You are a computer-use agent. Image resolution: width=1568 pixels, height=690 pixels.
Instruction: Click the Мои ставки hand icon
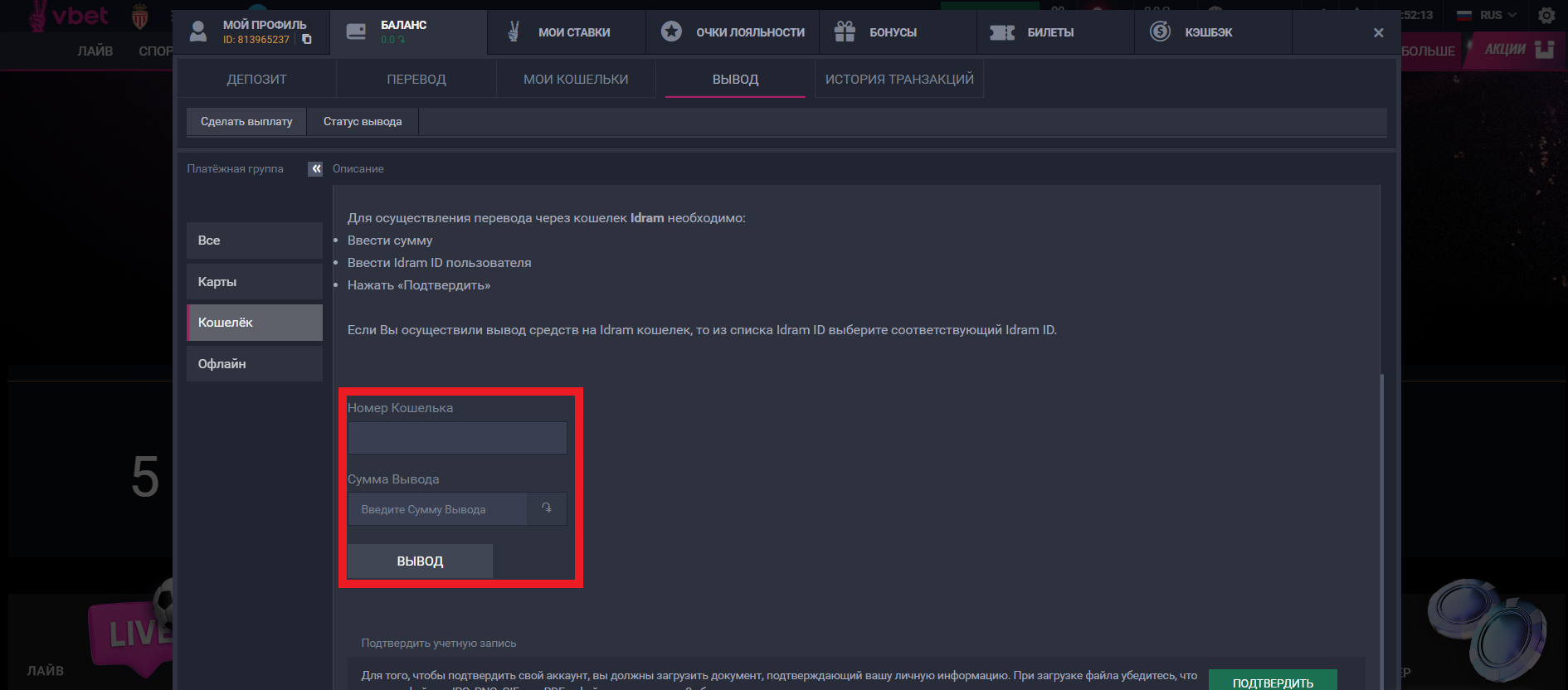point(514,32)
